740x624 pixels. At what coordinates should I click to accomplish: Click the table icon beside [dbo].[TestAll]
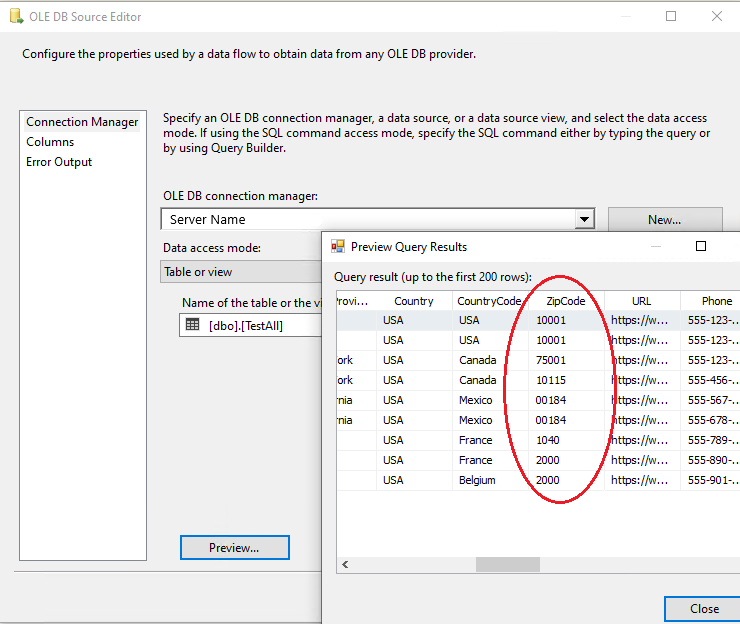[x=193, y=325]
